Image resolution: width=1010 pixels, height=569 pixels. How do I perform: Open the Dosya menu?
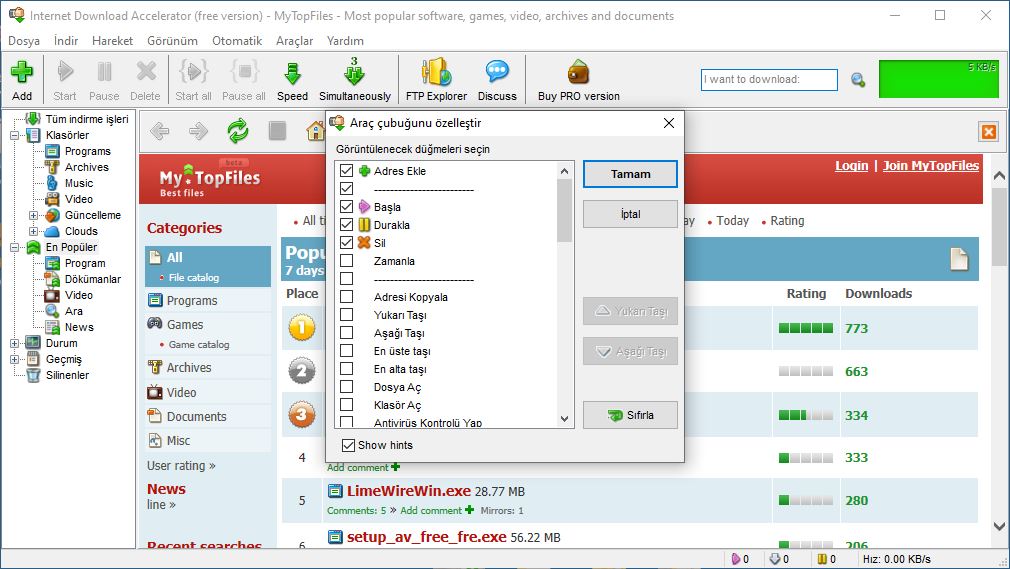pyautogui.click(x=24, y=41)
